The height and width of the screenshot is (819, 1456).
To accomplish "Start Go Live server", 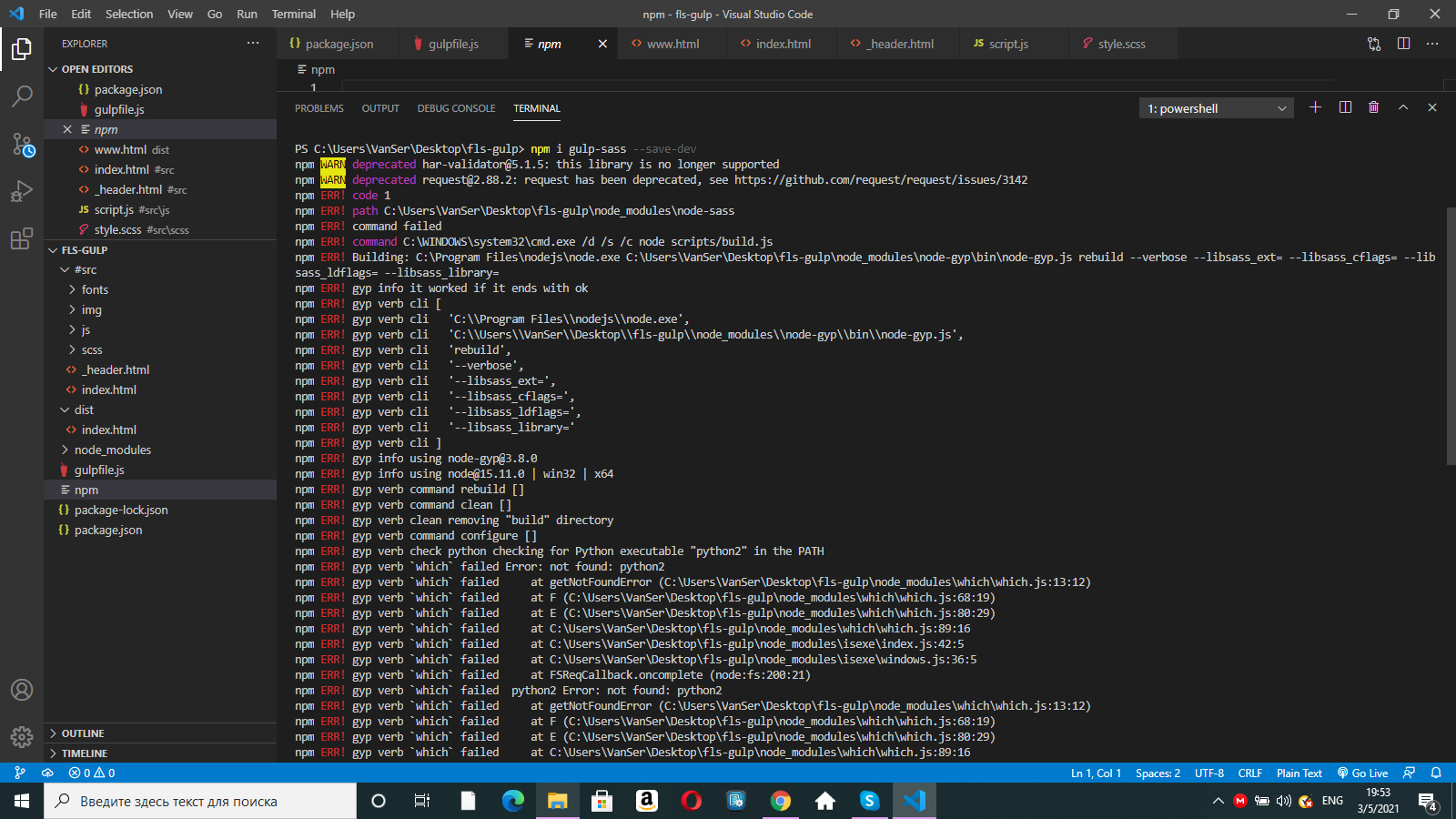I will pos(1362,773).
